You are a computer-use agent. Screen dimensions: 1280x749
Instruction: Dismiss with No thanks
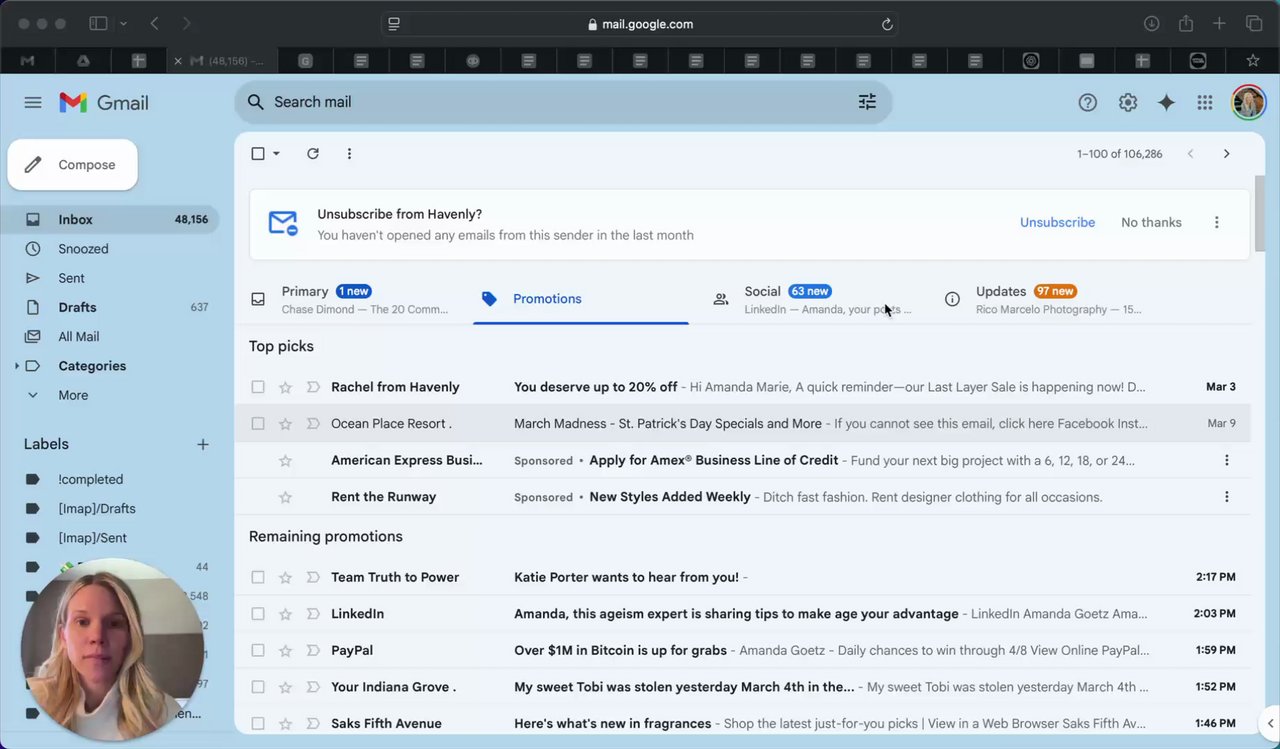click(1151, 222)
